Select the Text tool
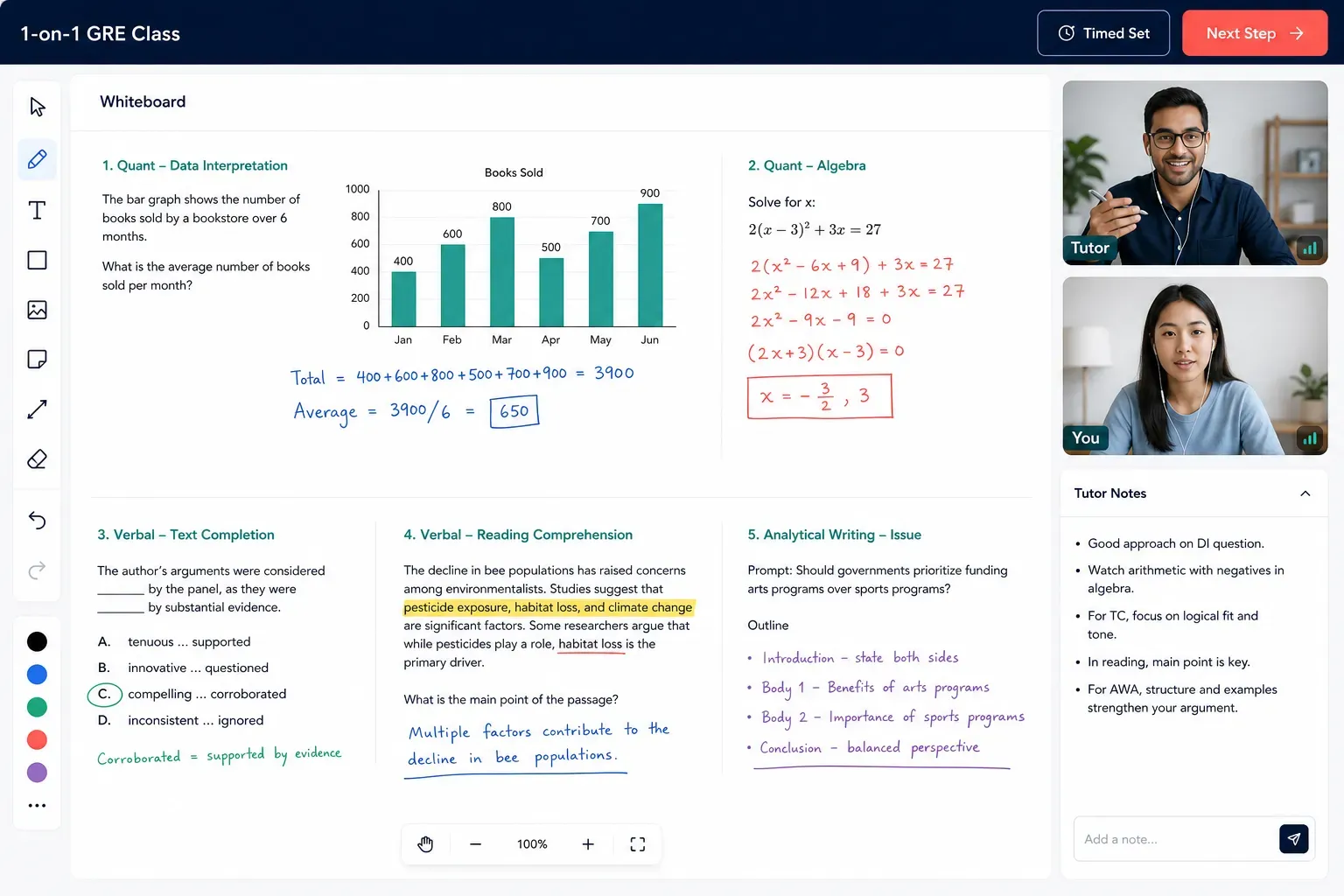The image size is (1344, 896). (37, 210)
